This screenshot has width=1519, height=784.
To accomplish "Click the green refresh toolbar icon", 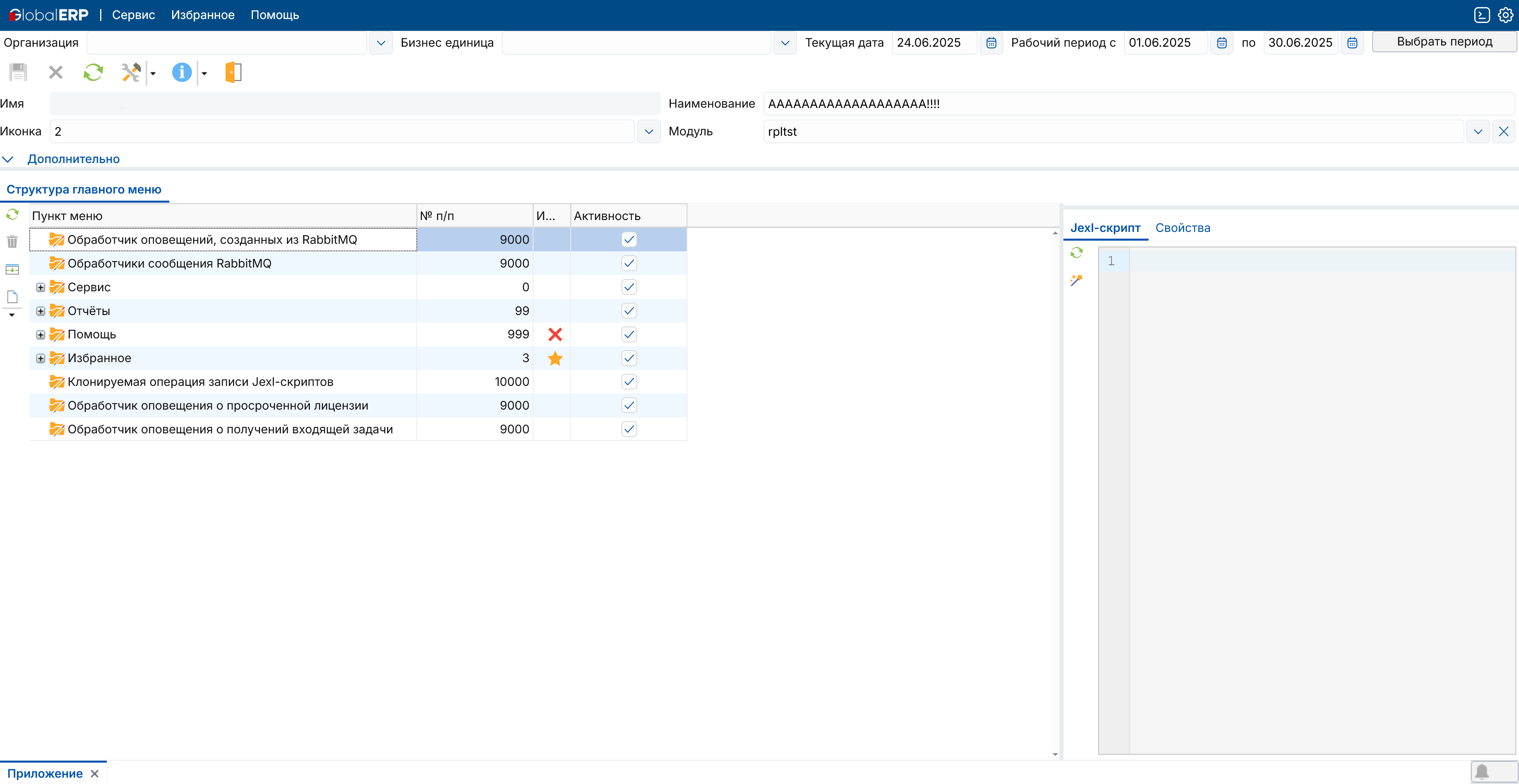I will pos(93,72).
